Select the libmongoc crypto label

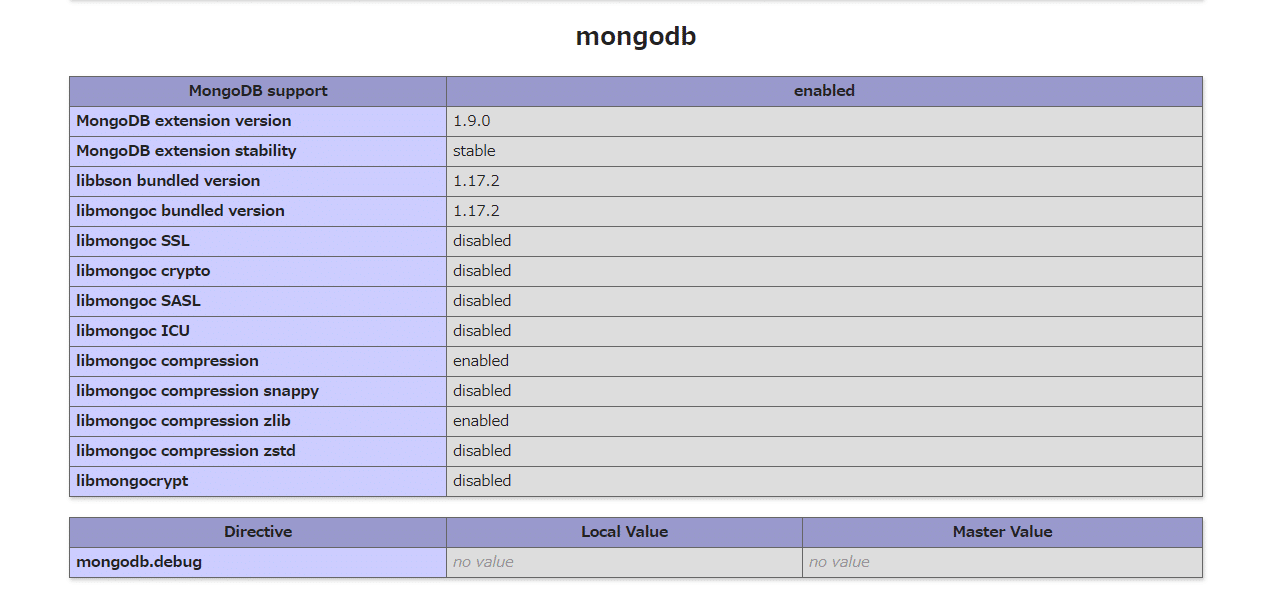[x=142, y=271]
